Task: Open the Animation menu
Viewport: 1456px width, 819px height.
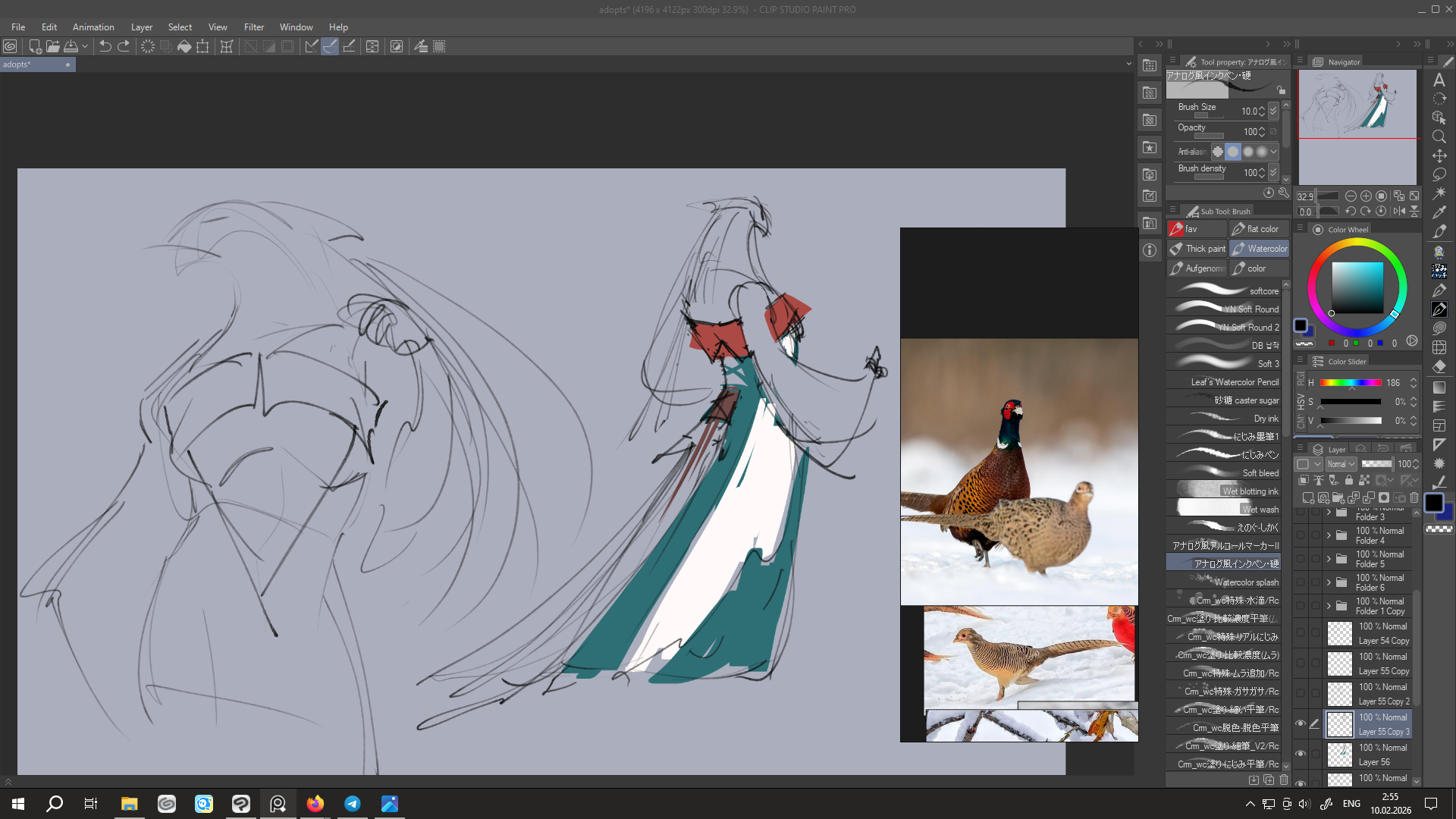Action: coord(93,27)
